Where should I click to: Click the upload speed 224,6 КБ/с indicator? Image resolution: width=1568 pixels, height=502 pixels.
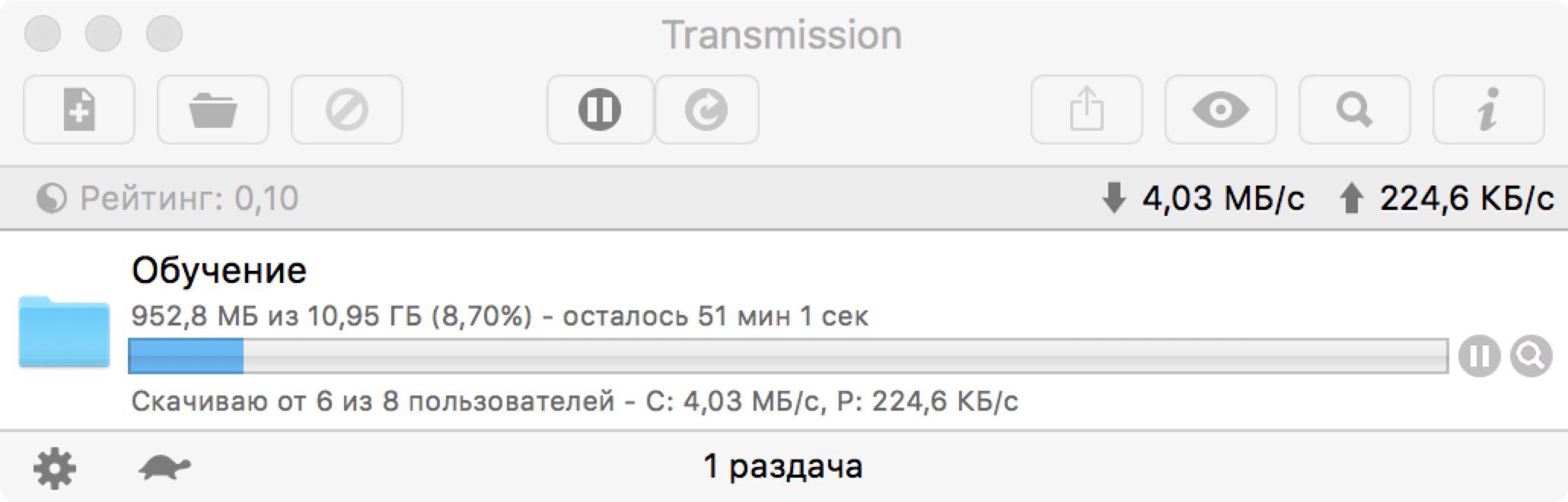(x=1446, y=199)
